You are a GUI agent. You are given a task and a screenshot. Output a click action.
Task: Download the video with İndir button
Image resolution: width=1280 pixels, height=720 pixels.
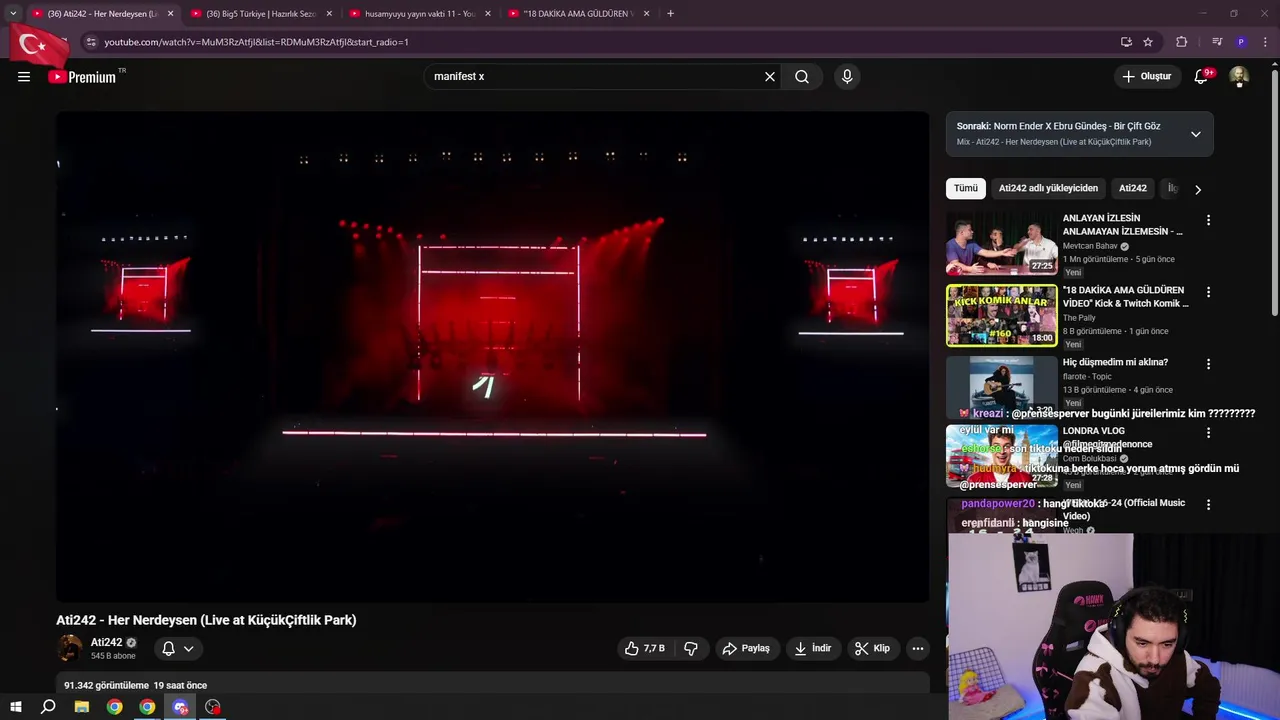click(x=813, y=648)
